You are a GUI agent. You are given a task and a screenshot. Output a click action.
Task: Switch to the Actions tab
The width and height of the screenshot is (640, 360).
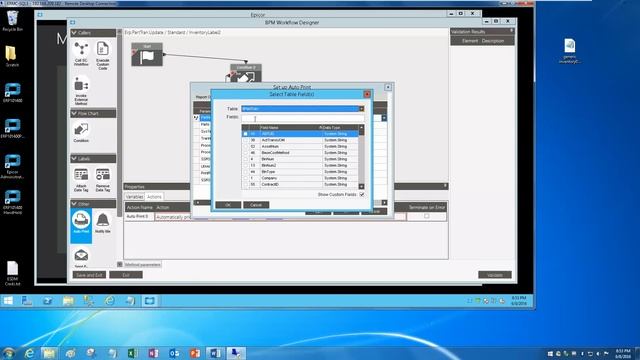[x=154, y=197]
